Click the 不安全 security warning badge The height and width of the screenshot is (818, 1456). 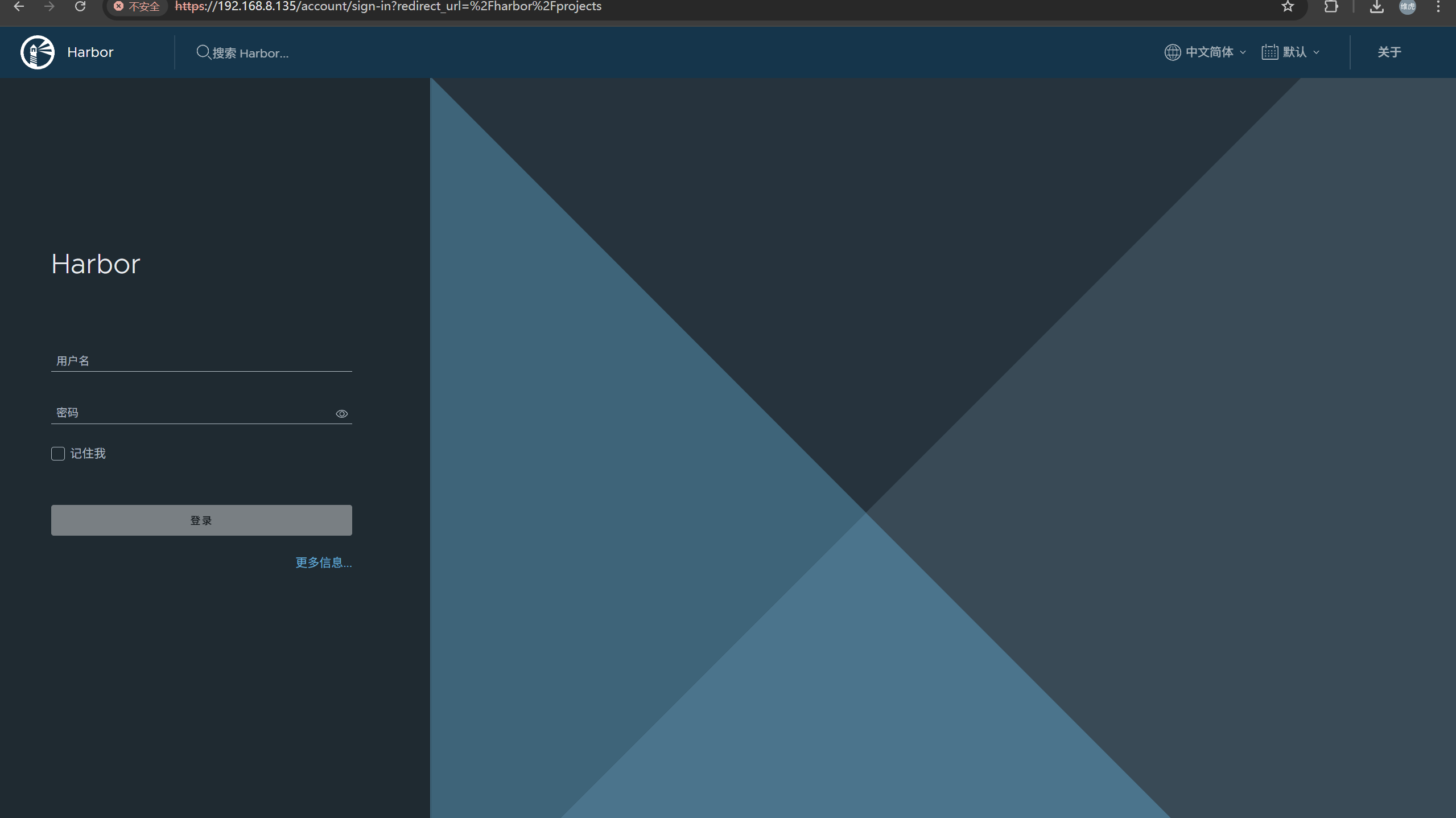coord(137,6)
